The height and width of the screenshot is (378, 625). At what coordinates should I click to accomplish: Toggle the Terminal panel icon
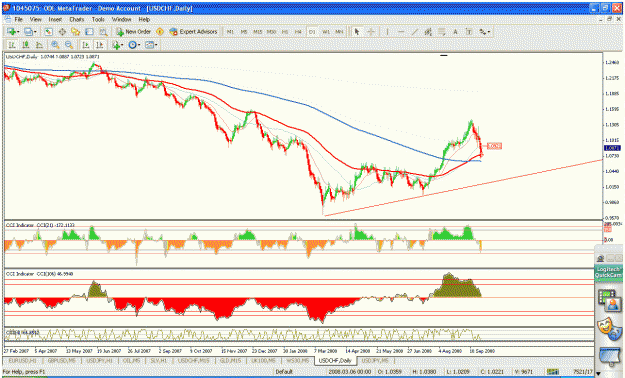[x=89, y=32]
